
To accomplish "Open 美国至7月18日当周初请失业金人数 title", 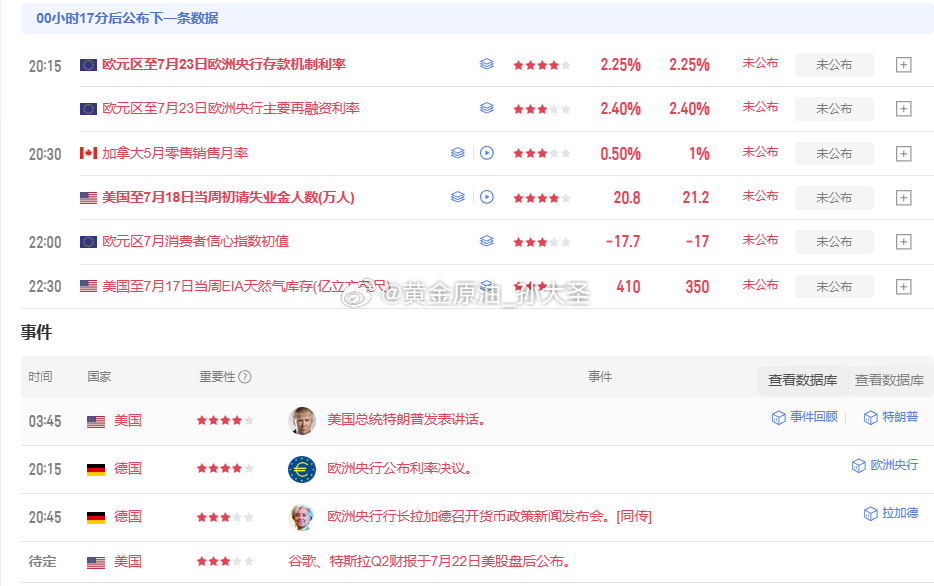I will tap(228, 197).
